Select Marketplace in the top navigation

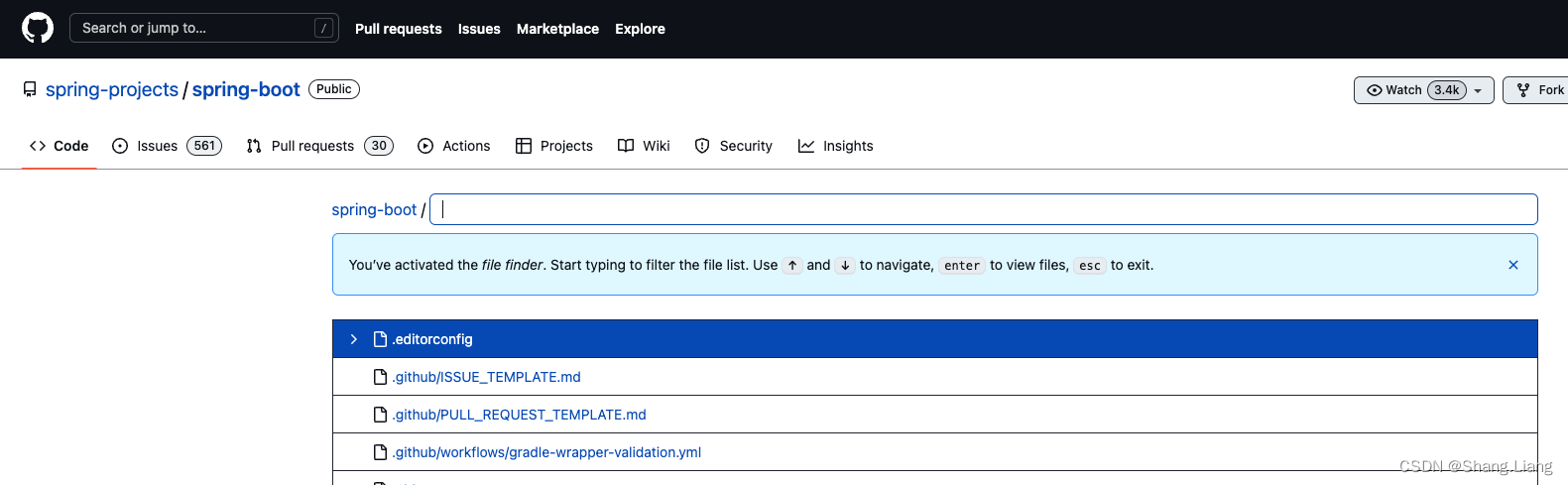point(557,29)
